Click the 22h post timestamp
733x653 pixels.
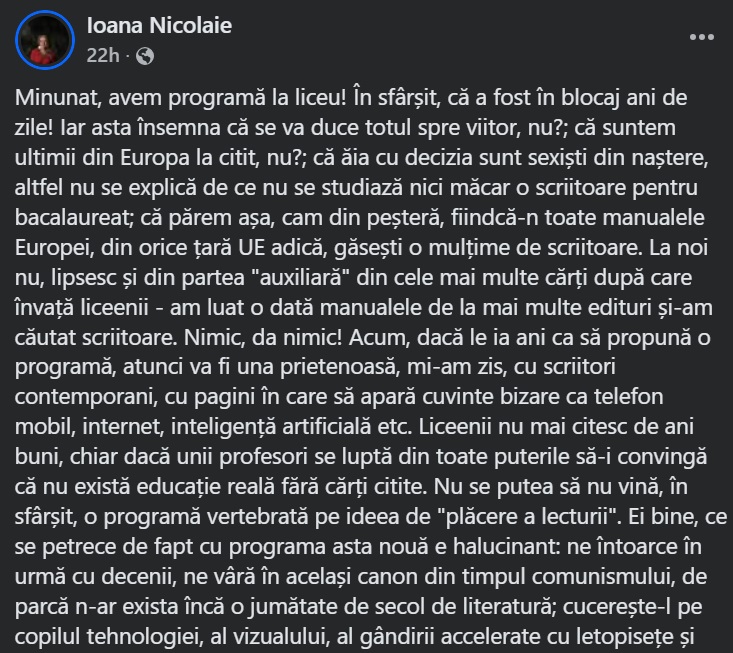(103, 55)
